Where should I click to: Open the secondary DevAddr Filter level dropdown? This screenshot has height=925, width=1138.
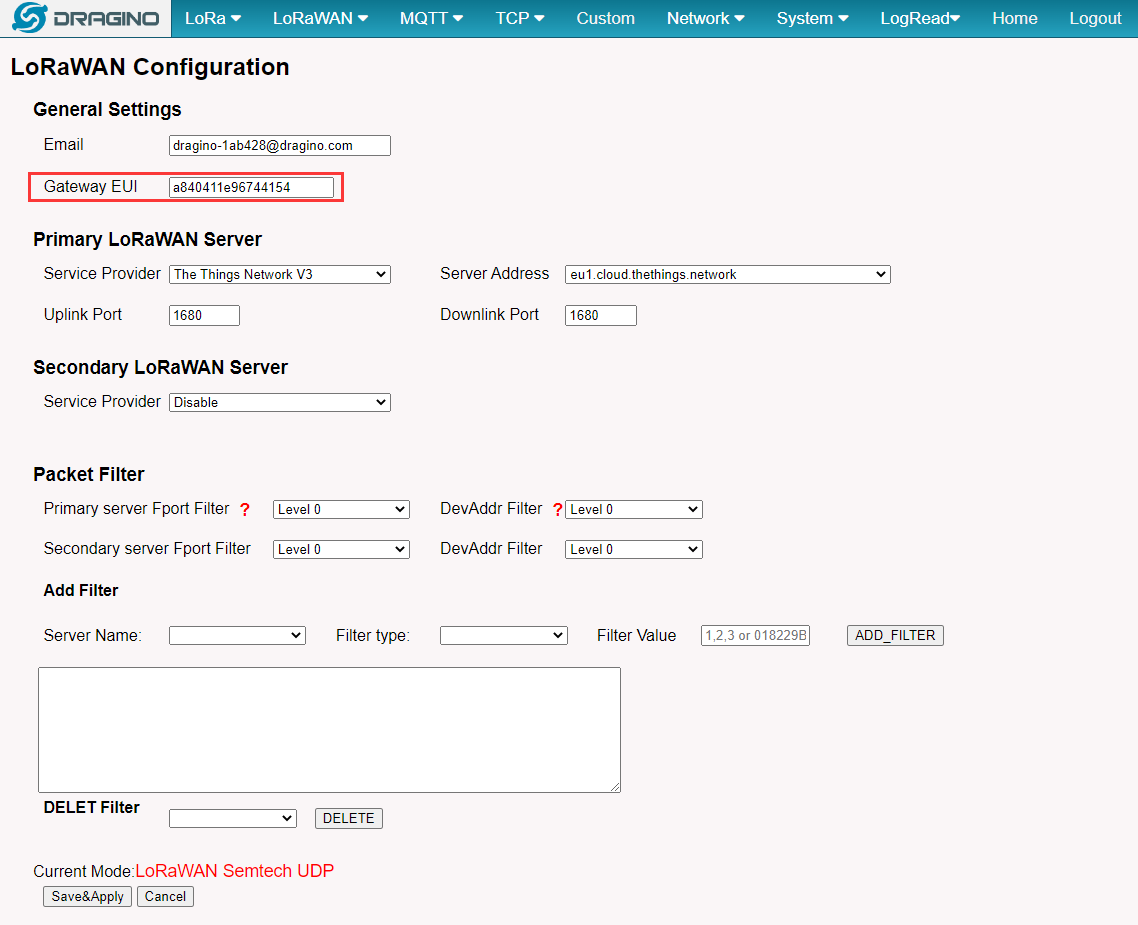[x=634, y=549]
